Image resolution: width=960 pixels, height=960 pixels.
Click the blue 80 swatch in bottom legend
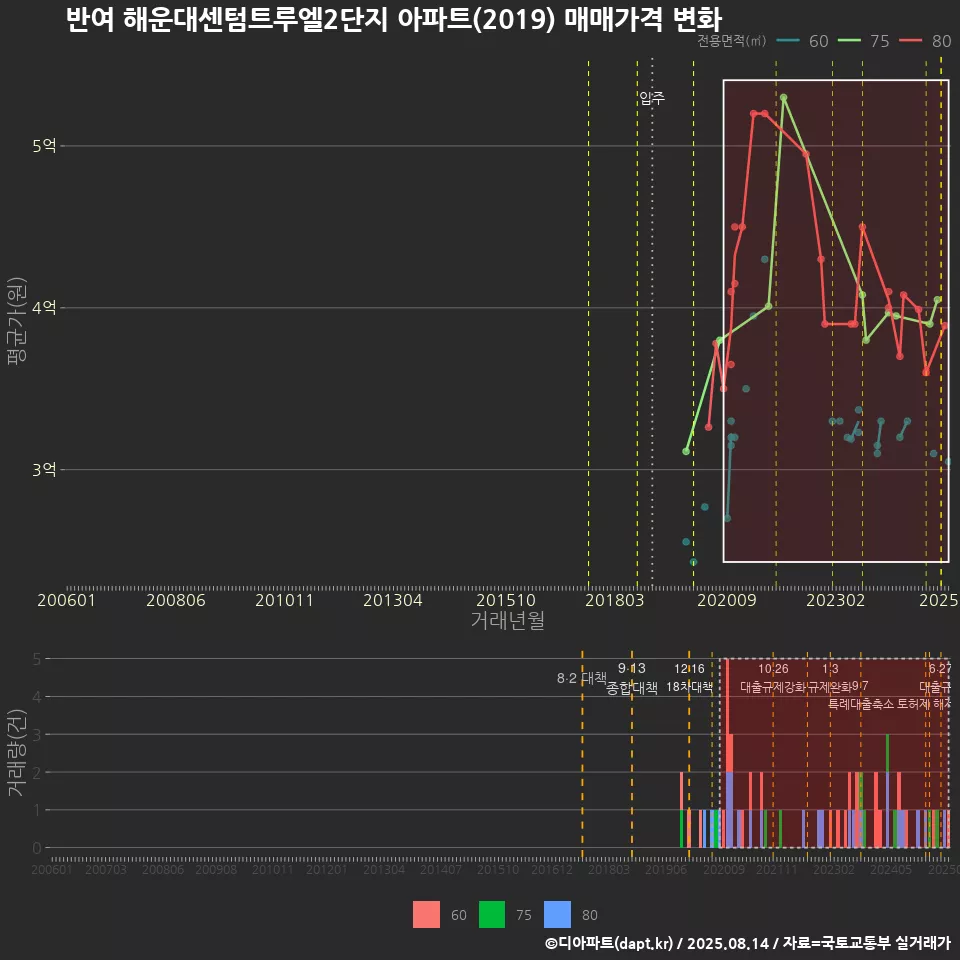point(557,914)
